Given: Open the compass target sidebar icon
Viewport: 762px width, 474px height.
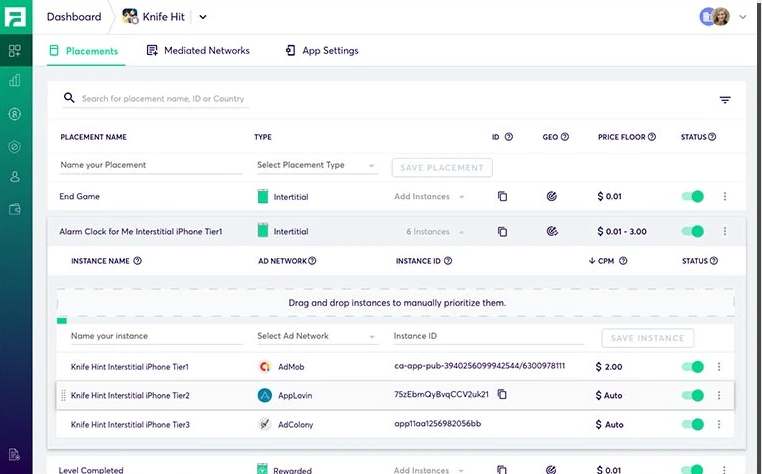Looking at the screenshot, I should 15,146.
